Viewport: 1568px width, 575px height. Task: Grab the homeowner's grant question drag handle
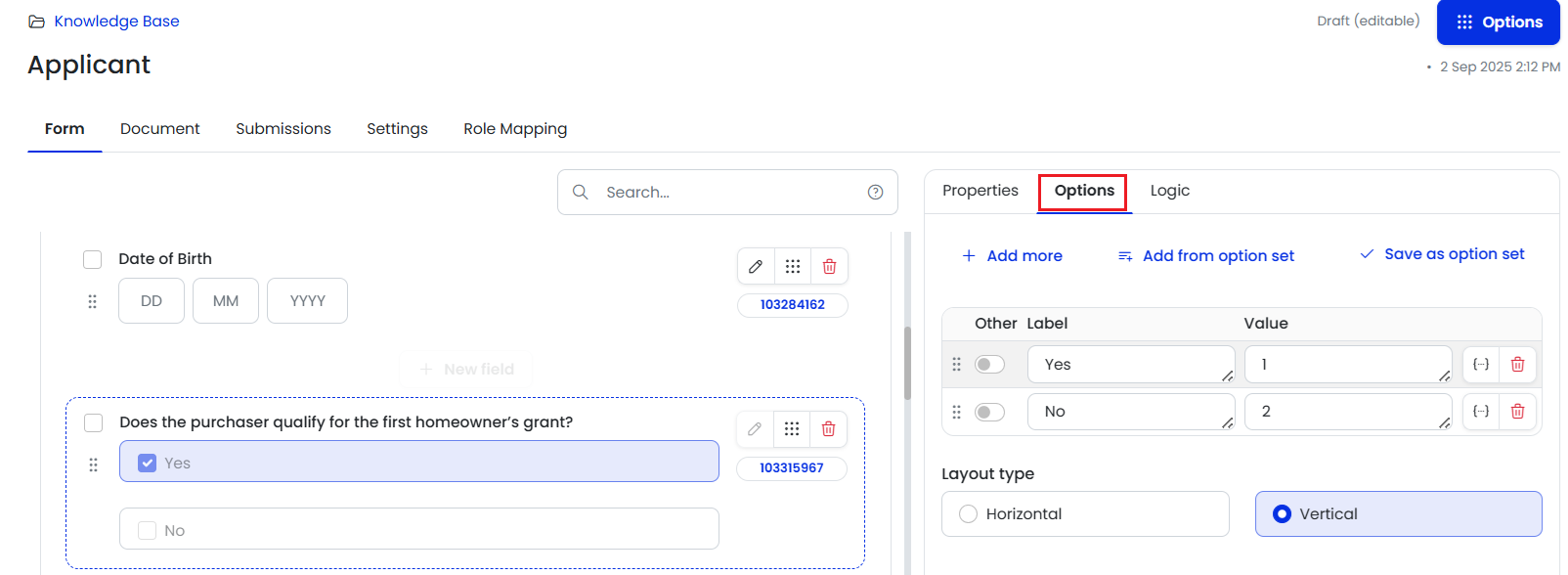tap(94, 464)
